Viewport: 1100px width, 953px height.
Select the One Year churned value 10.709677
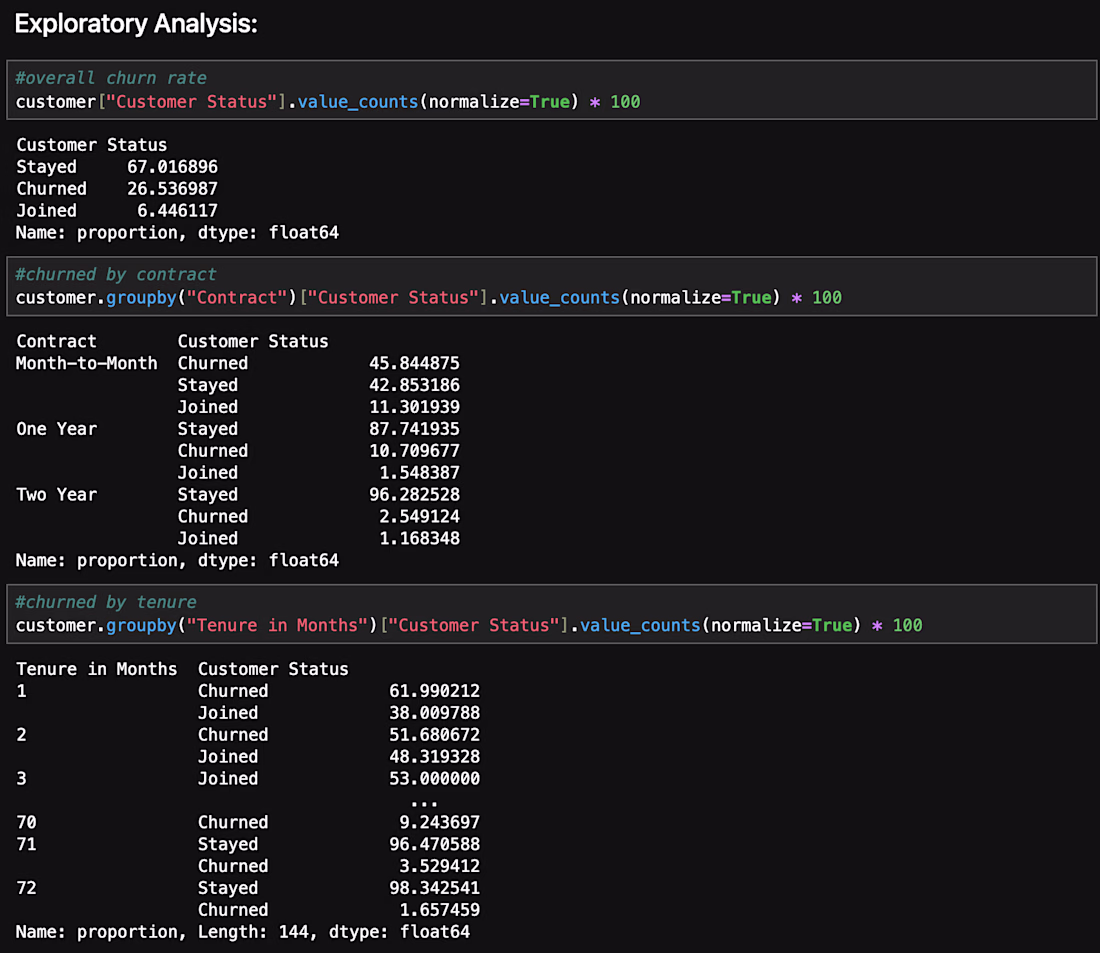(415, 451)
